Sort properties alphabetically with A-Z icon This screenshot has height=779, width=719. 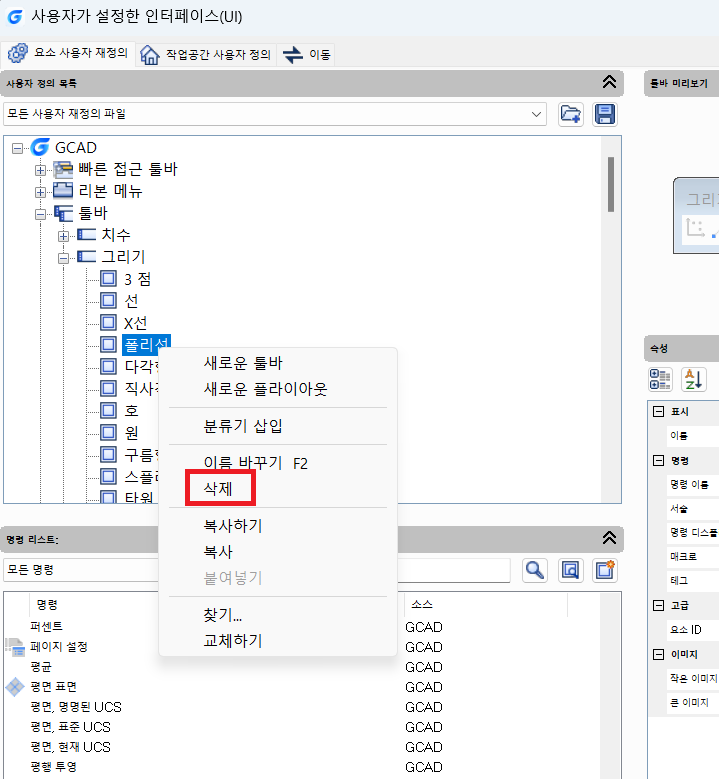[x=693, y=379]
